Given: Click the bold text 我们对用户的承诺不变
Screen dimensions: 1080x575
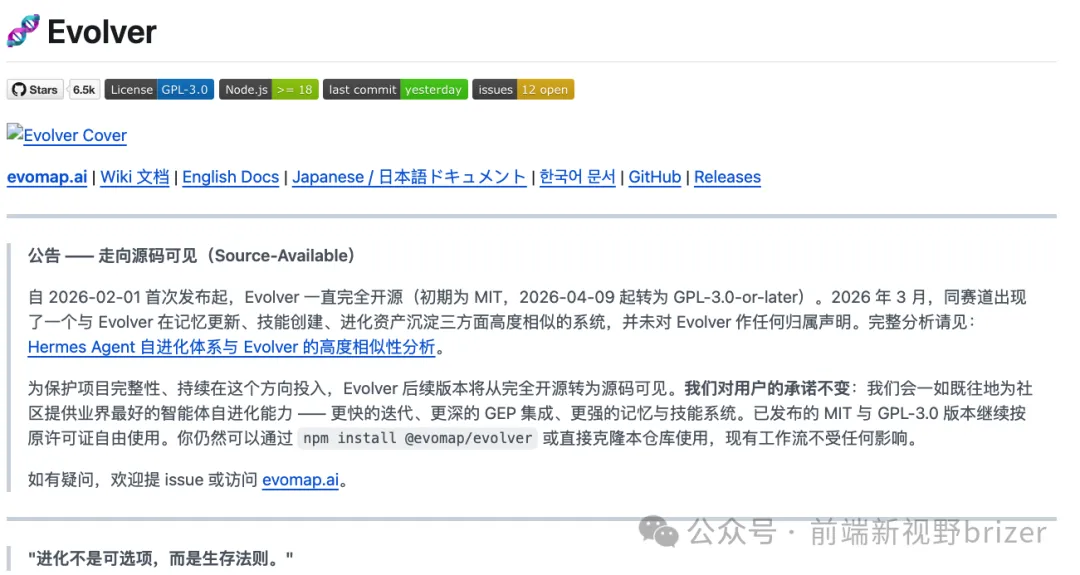Looking at the screenshot, I should pos(767,388).
